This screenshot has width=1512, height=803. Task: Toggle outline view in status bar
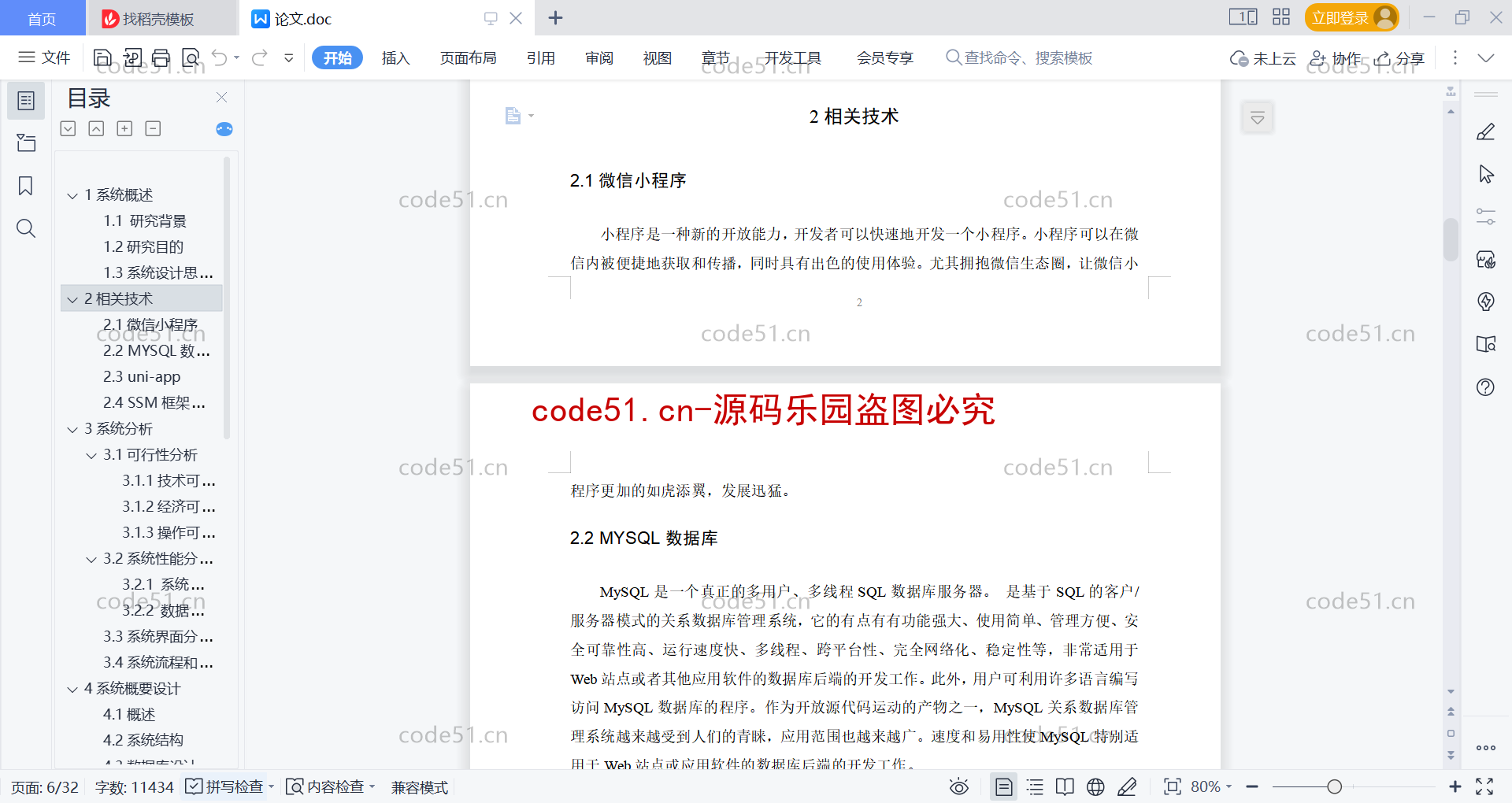pos(1035,786)
